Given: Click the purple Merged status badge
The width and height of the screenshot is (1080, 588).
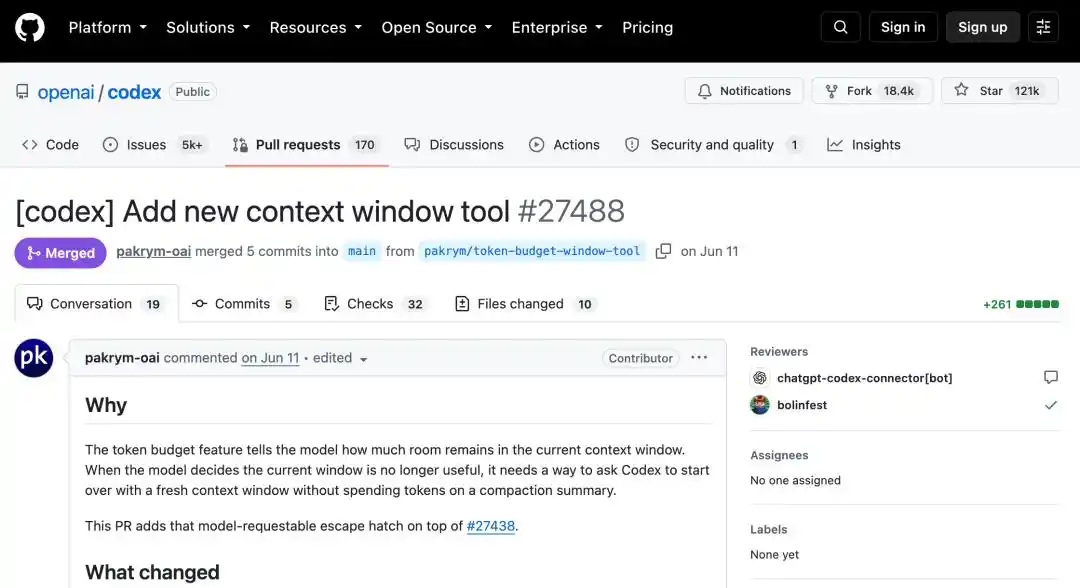Looking at the screenshot, I should (x=61, y=253).
